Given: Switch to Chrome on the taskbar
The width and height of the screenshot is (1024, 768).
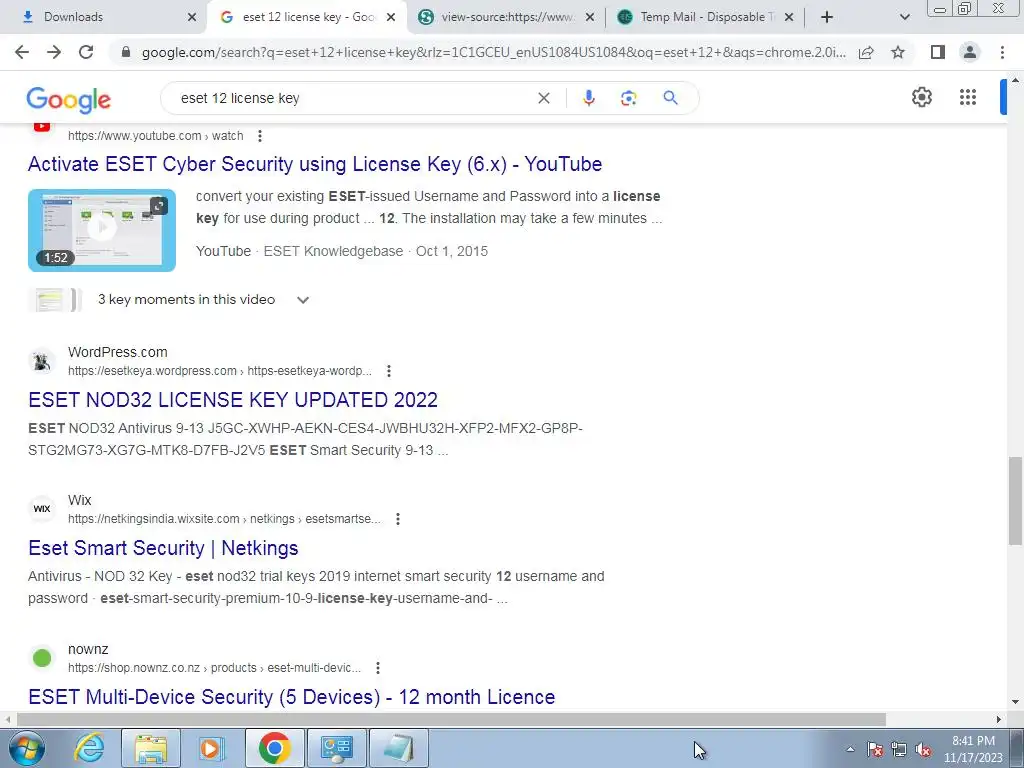Looking at the screenshot, I should (274, 748).
